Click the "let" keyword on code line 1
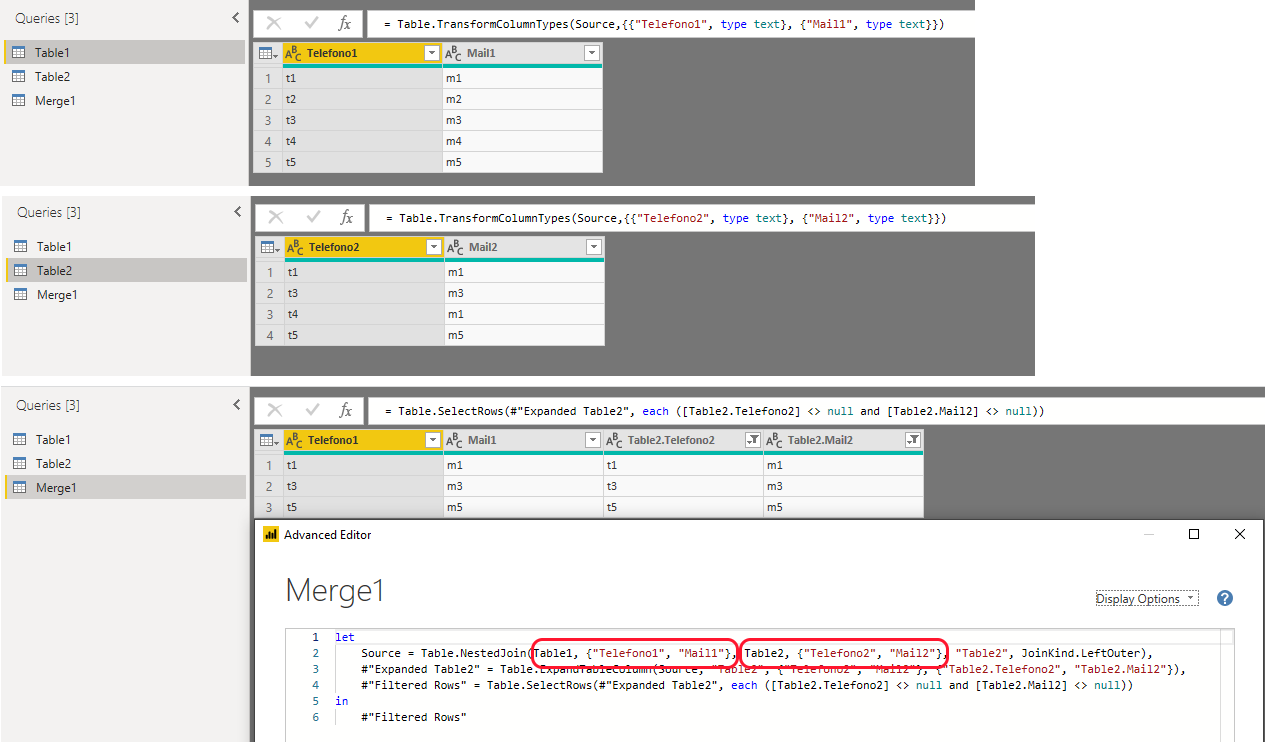This screenshot has width=1269, height=752. (344, 637)
